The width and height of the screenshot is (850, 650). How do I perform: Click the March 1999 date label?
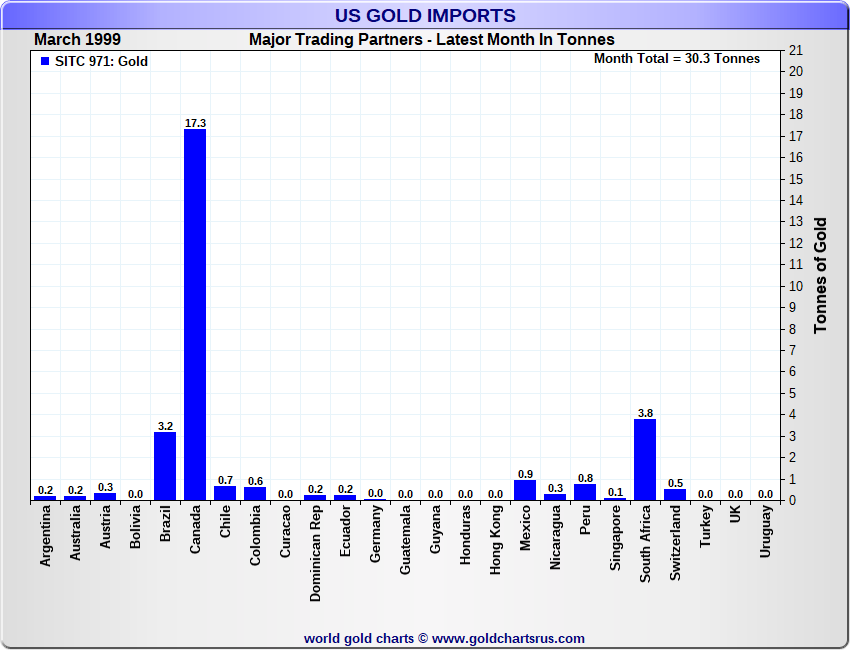78,40
